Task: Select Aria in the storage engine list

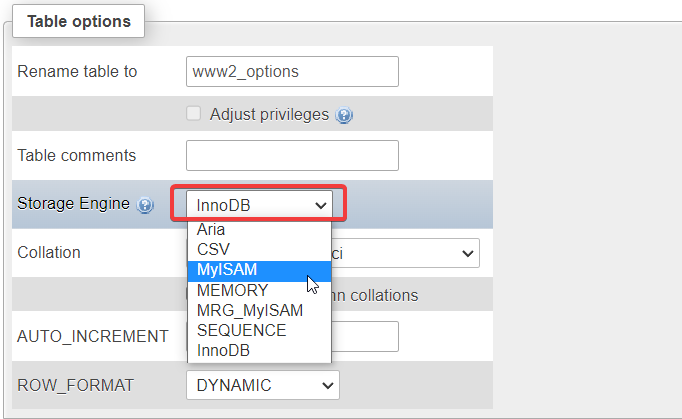Action: tap(259, 229)
